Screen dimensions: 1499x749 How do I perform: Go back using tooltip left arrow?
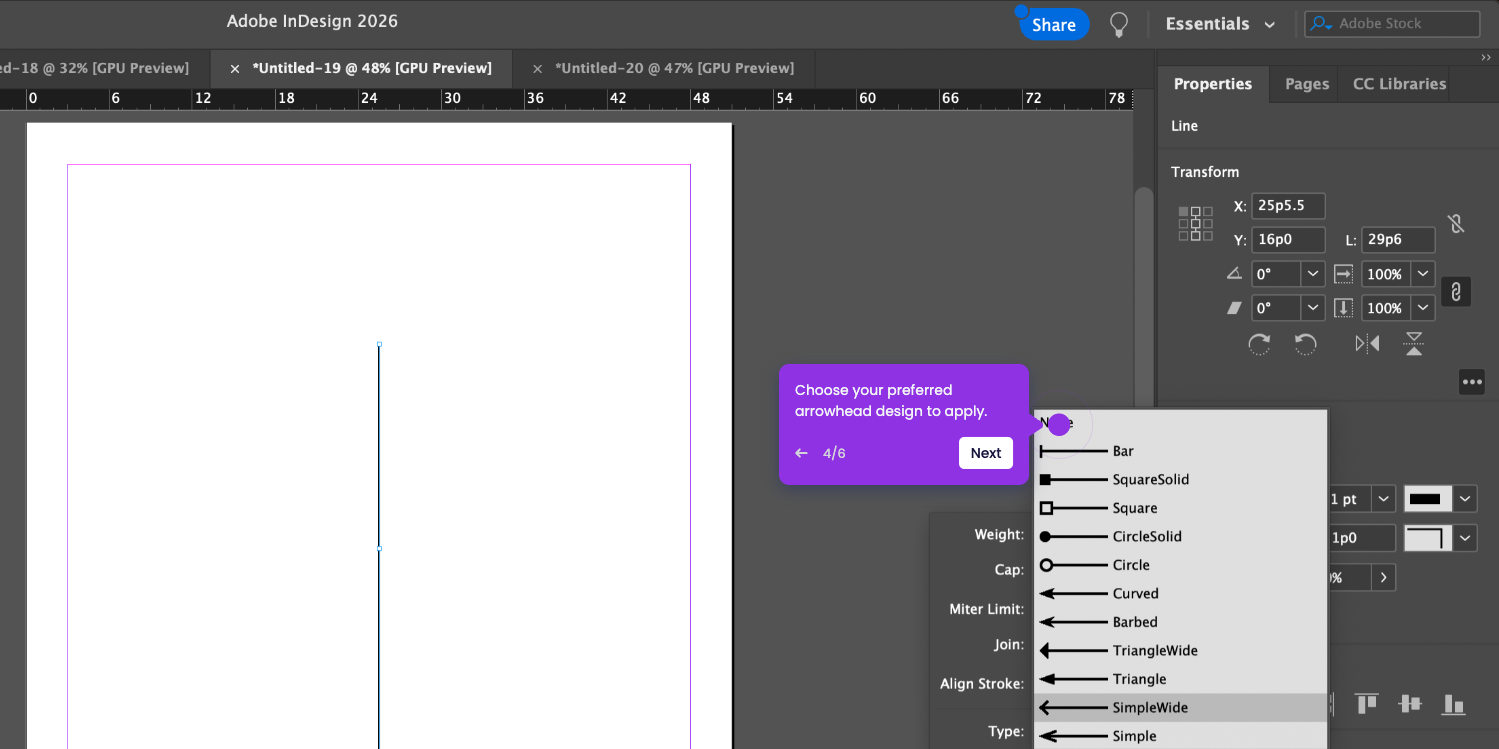pos(801,453)
